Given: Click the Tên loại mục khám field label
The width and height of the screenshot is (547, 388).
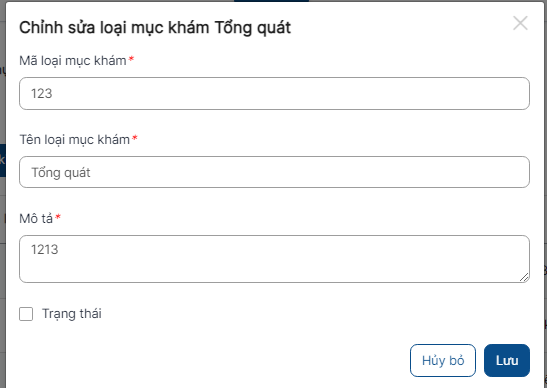Looking at the screenshot, I should [74, 140].
